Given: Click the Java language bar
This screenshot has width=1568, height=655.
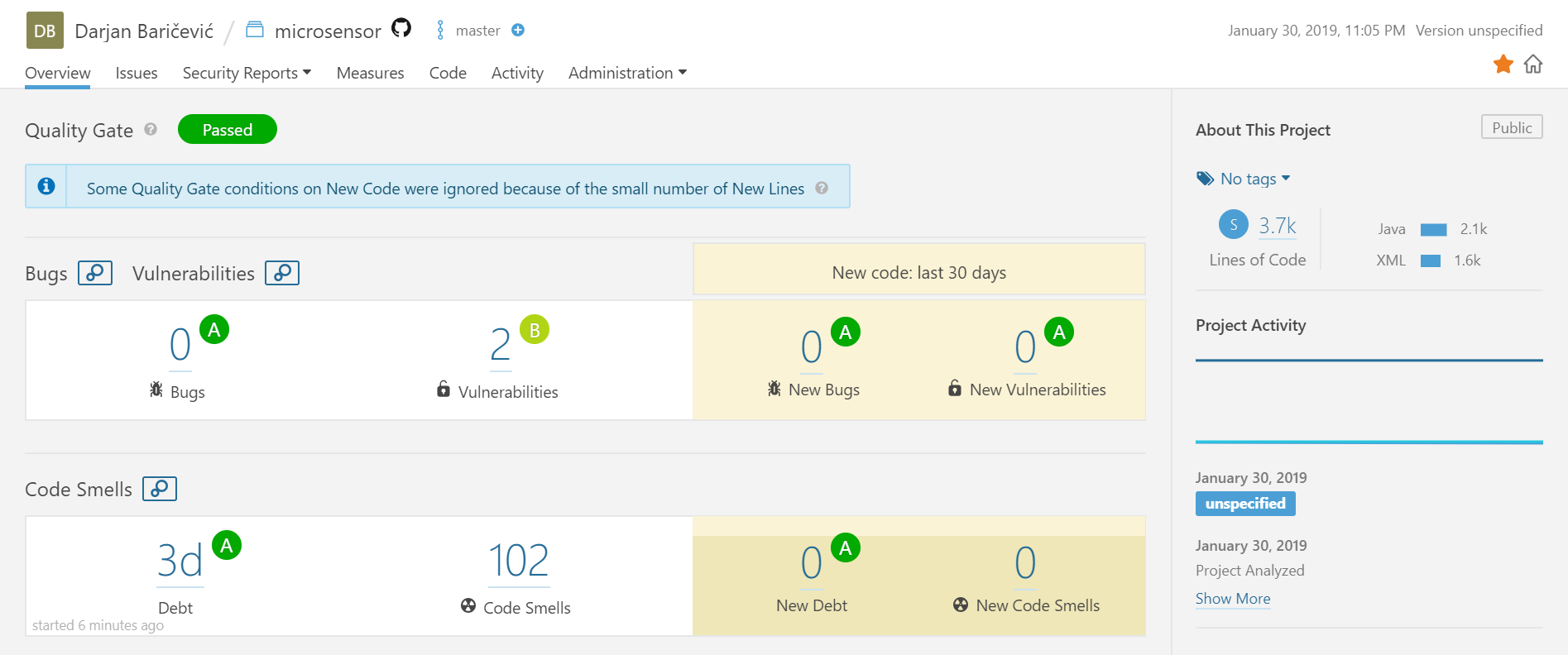Looking at the screenshot, I should pos(1434,229).
